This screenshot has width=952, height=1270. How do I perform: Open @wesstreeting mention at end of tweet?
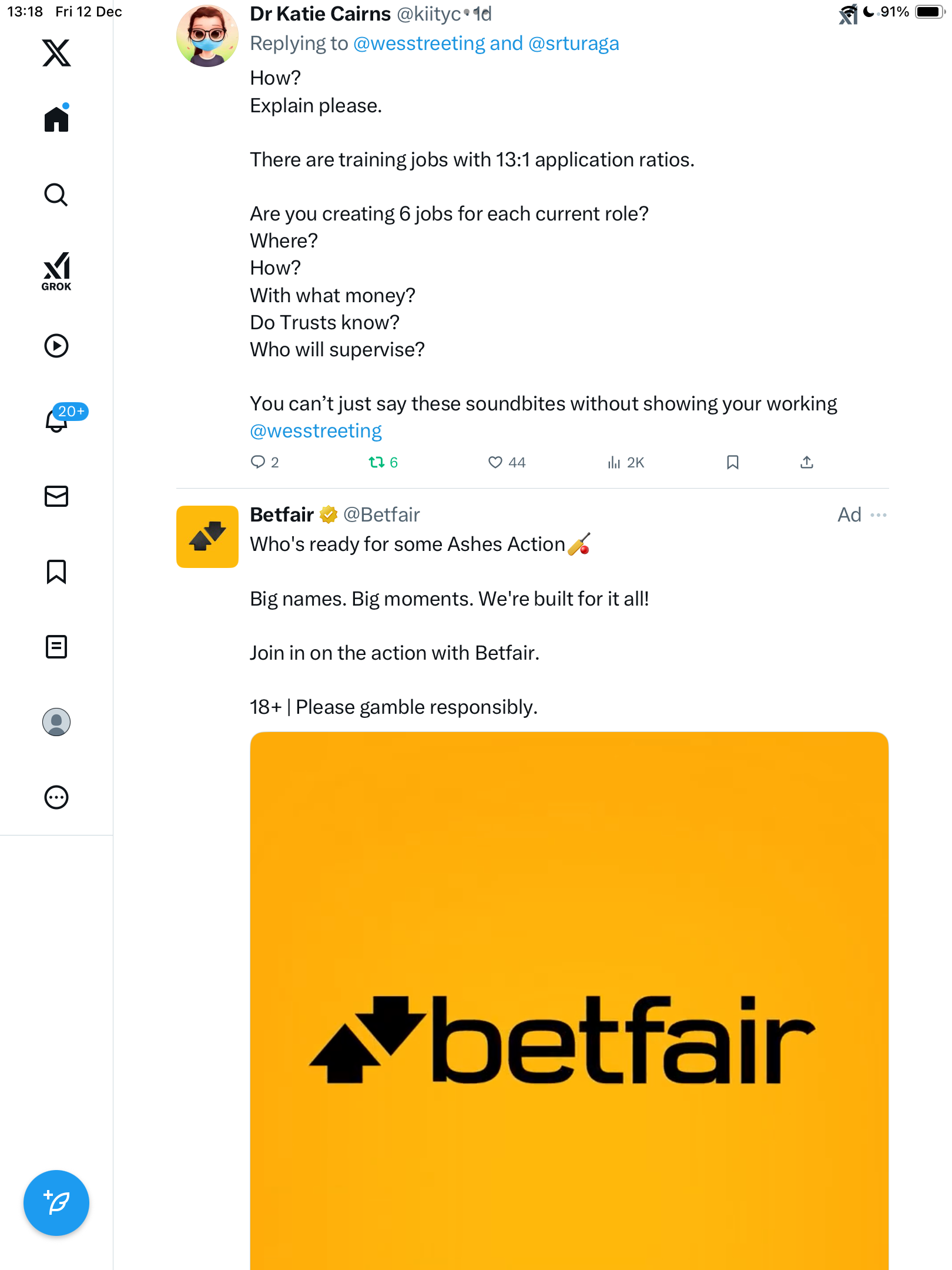pyautogui.click(x=316, y=431)
